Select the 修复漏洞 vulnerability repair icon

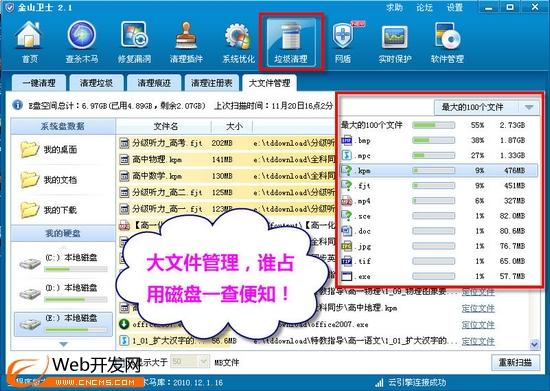tap(134, 42)
